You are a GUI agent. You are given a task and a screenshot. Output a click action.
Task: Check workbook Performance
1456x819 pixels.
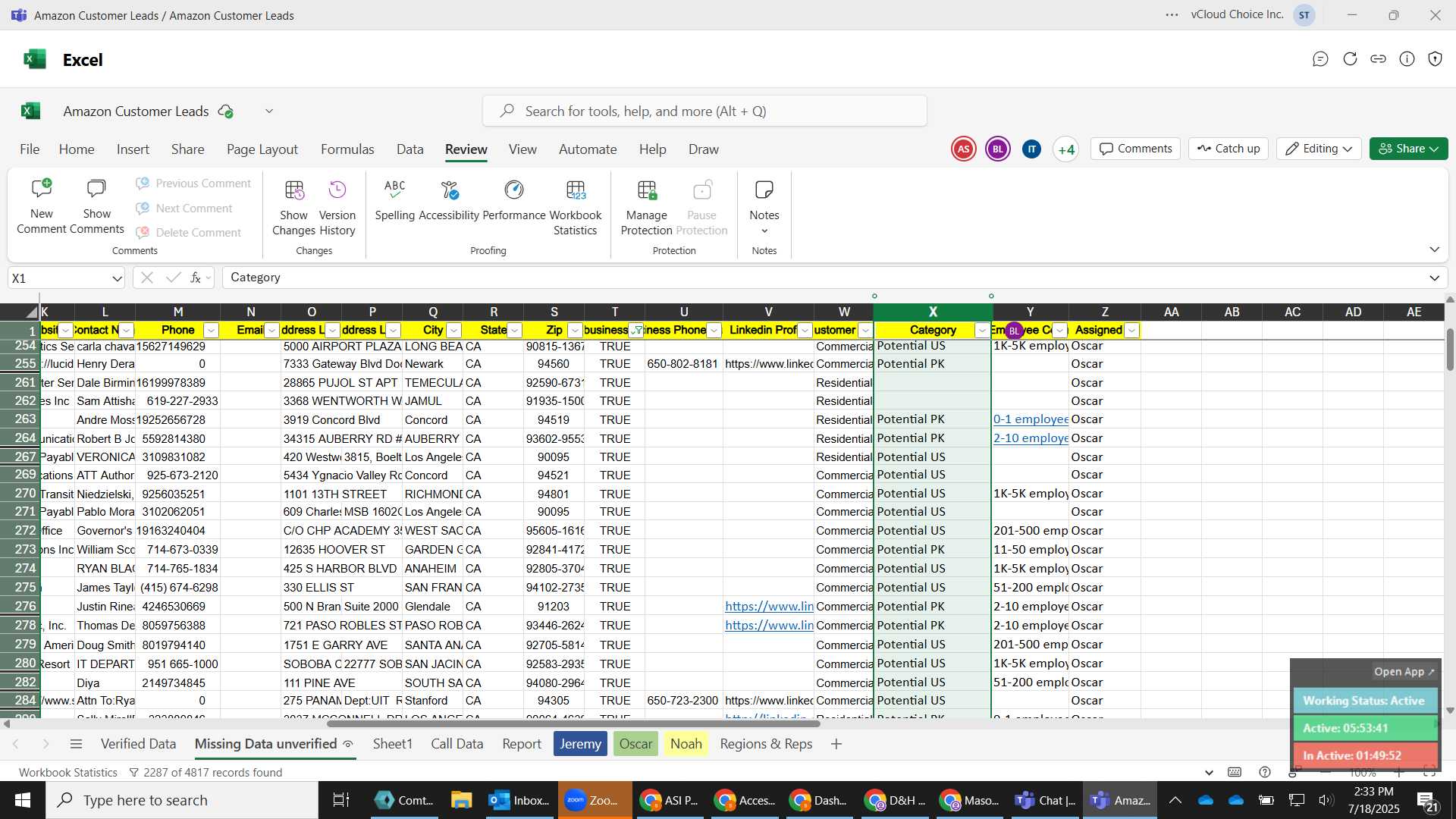tap(514, 200)
